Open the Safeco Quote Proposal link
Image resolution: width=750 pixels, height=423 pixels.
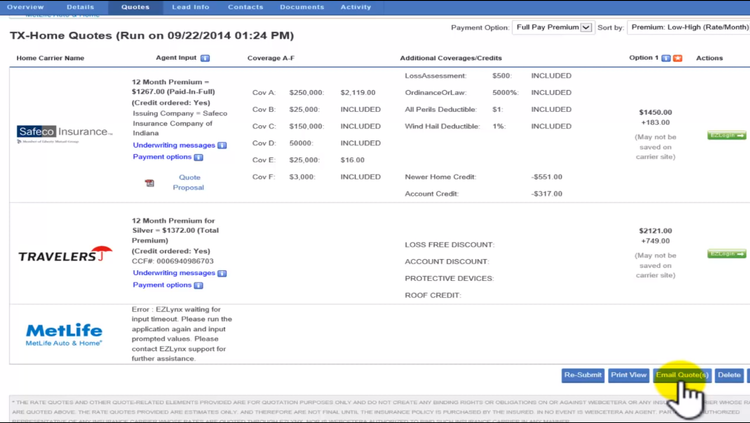click(188, 182)
